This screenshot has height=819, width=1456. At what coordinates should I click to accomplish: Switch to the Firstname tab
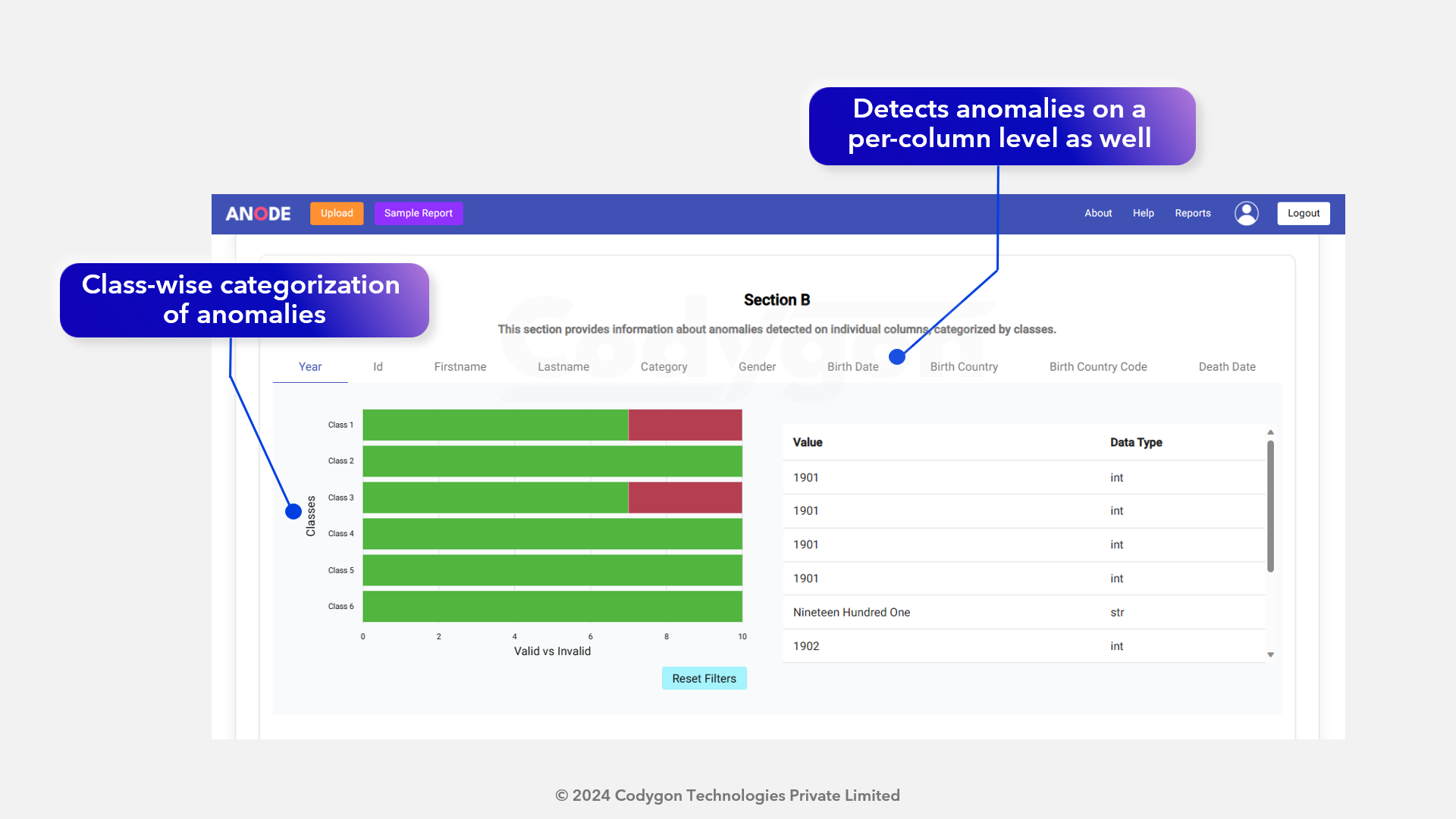(460, 367)
